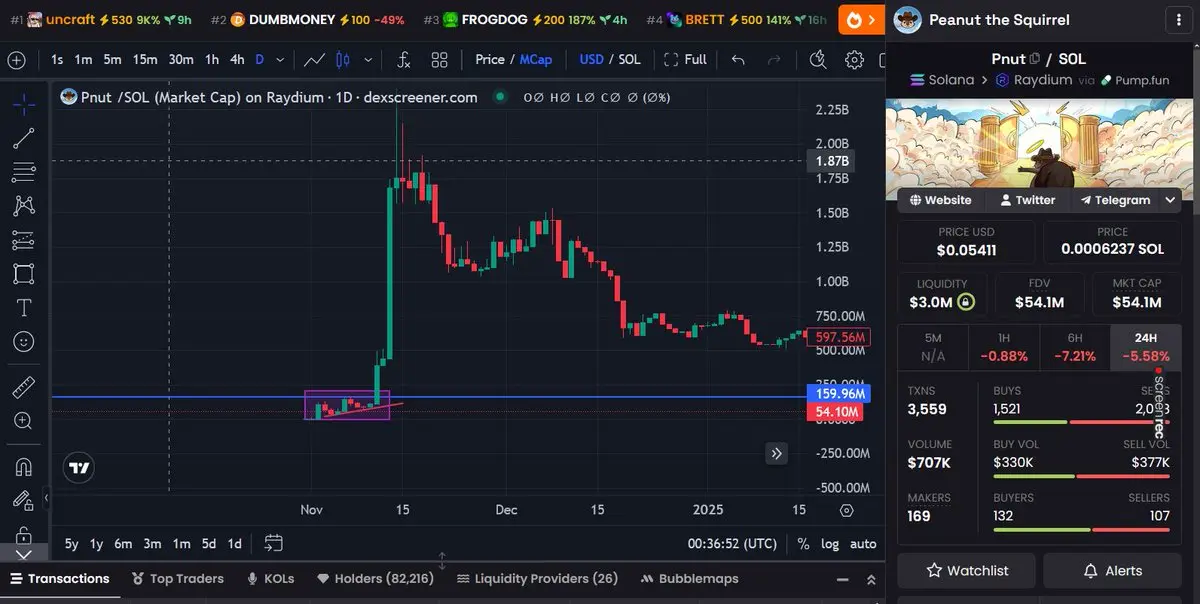
Task: Select the ruler measure tool
Action: (x=24, y=387)
